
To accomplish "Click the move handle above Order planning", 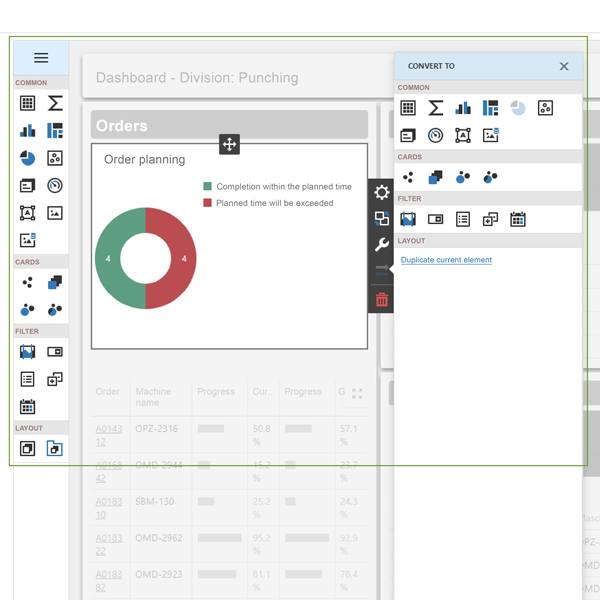I will (x=229, y=144).
